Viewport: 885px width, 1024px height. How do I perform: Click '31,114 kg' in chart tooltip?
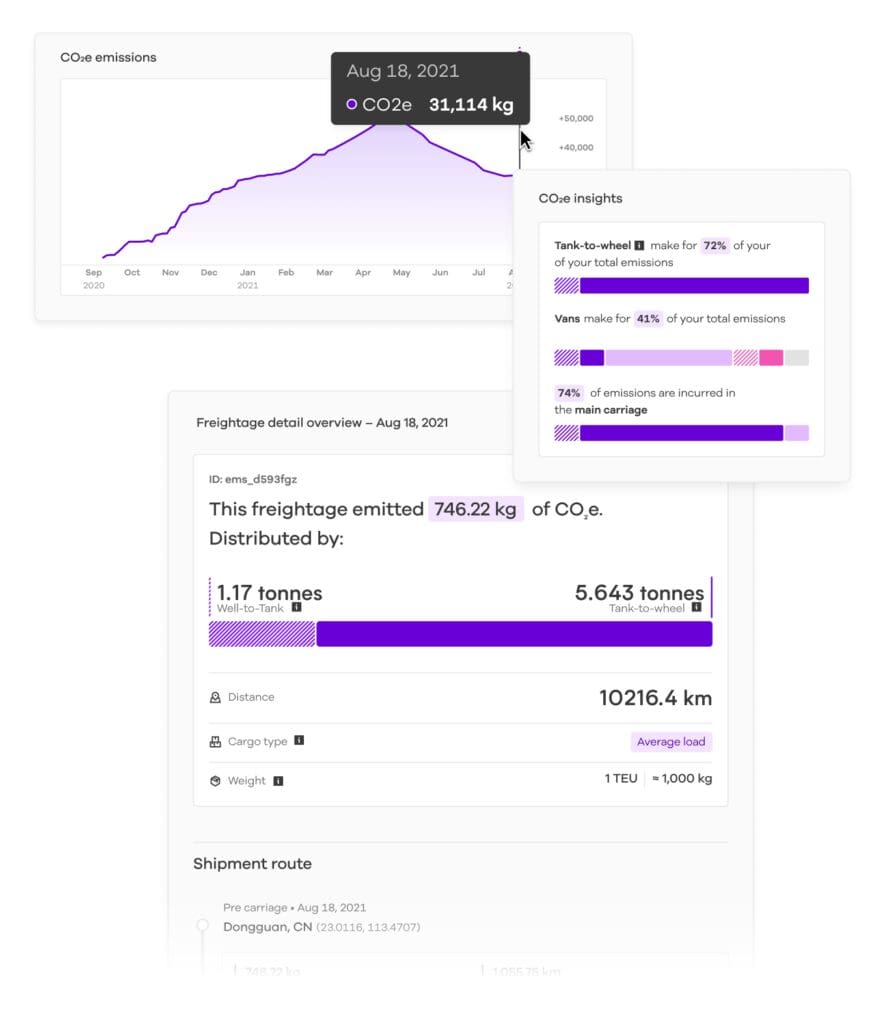pos(471,104)
